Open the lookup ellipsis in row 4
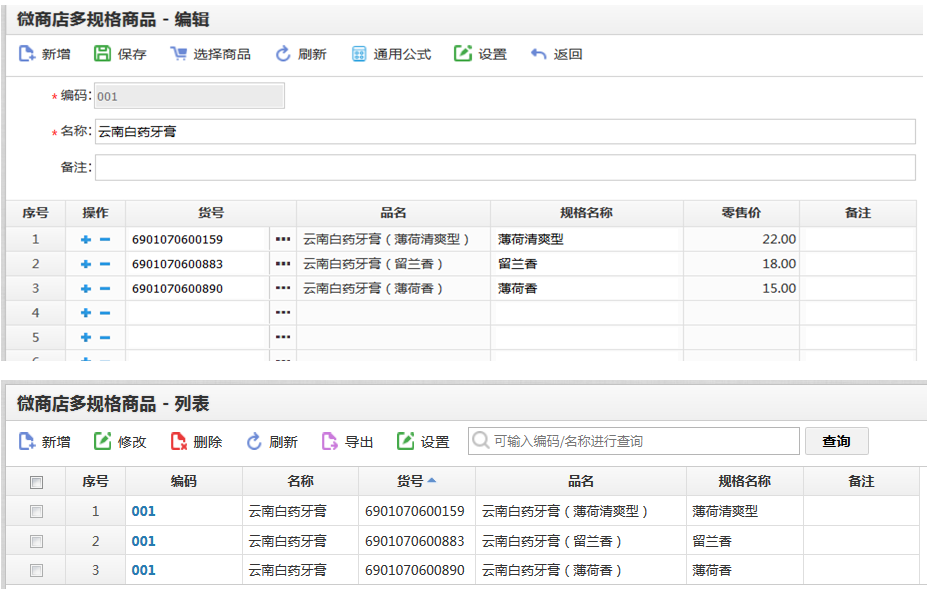 pos(283,313)
